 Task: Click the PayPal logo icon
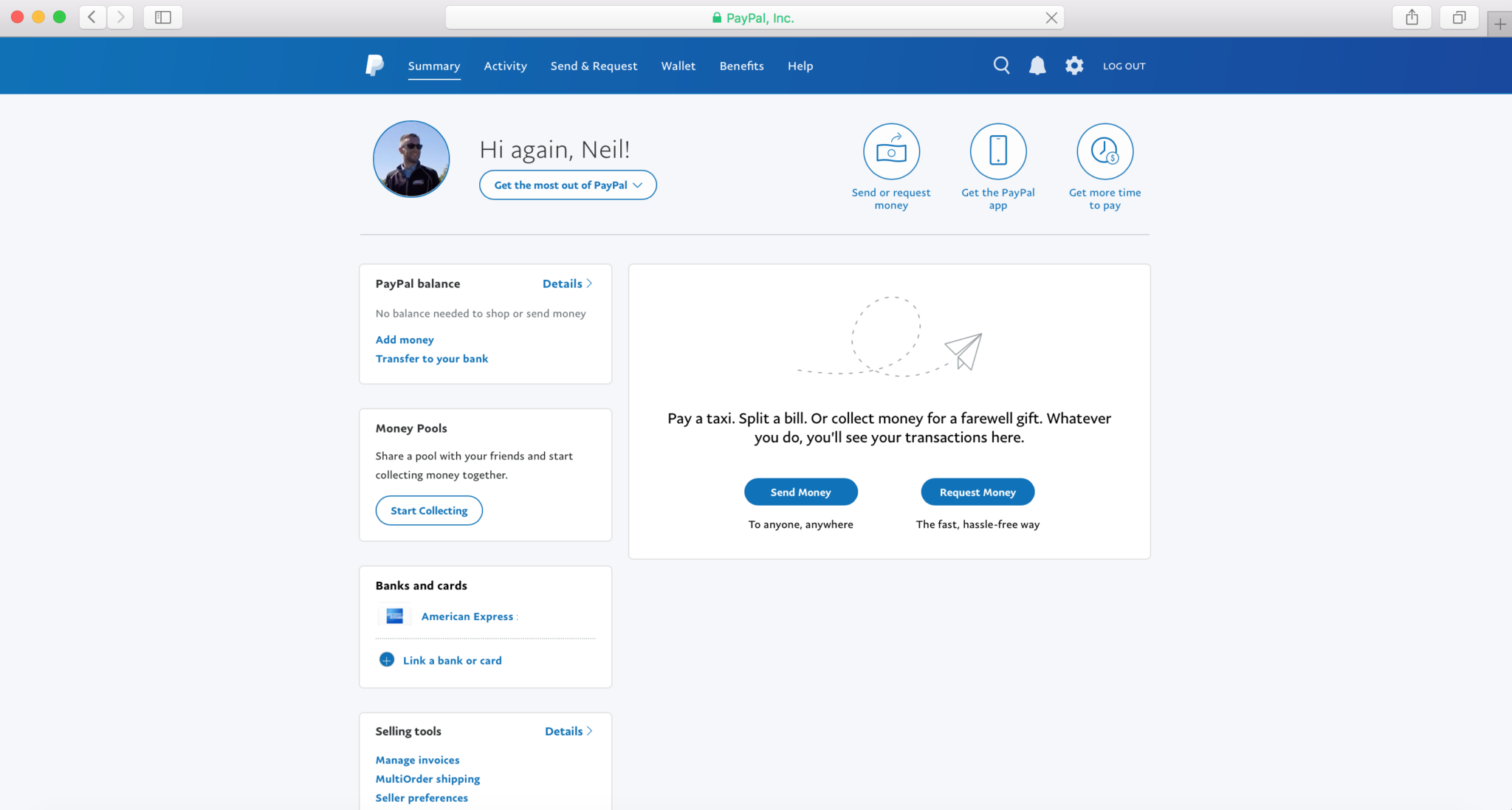374,65
